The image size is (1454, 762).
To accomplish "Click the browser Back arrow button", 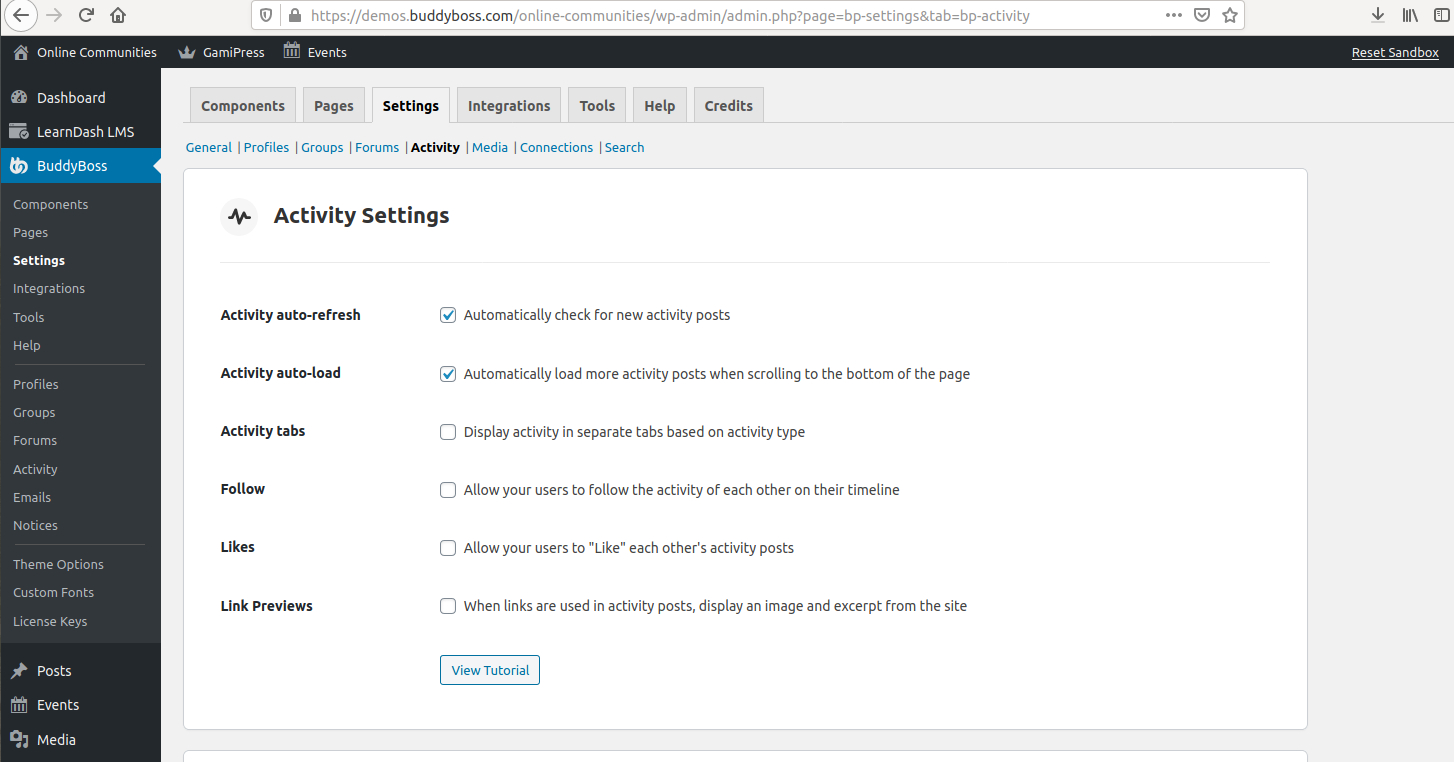I will (x=22, y=15).
